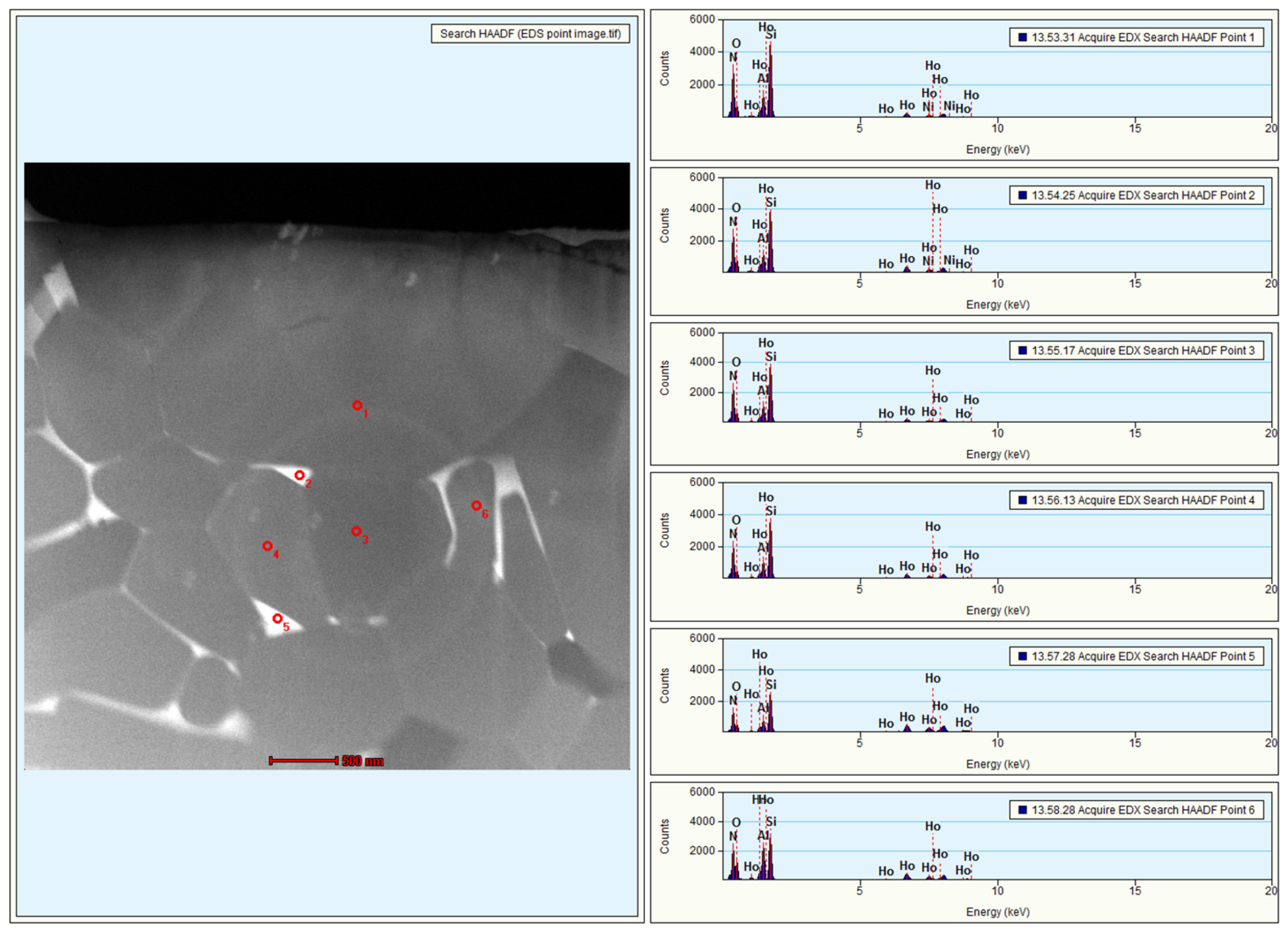Click EDS point marker 5 in bright triangle

tap(277, 619)
